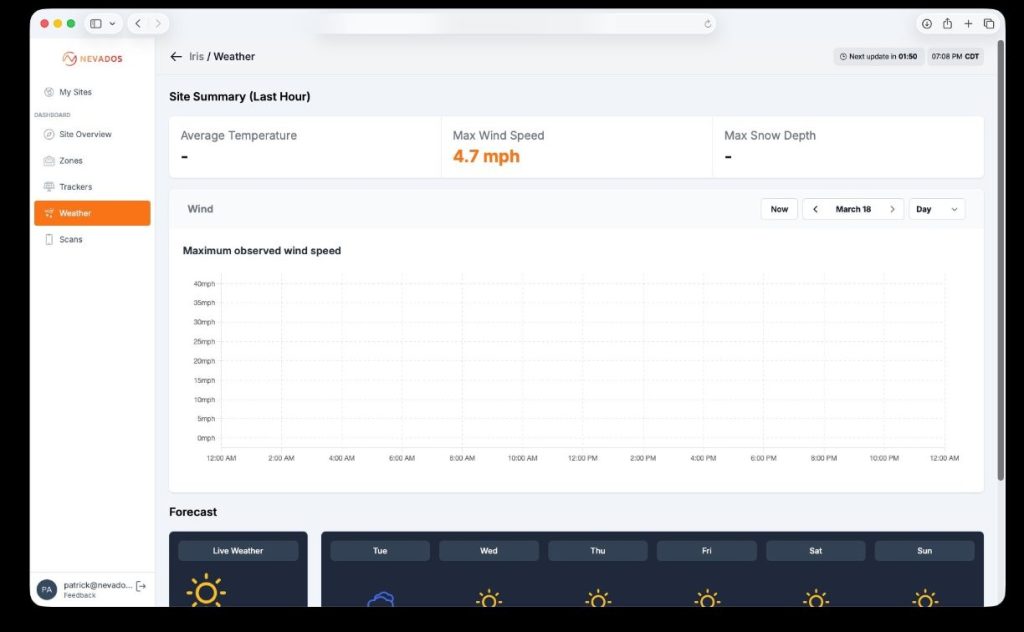Click the back arrow beside Iris breadcrumb
This screenshot has height=632, width=1024.
[176, 57]
